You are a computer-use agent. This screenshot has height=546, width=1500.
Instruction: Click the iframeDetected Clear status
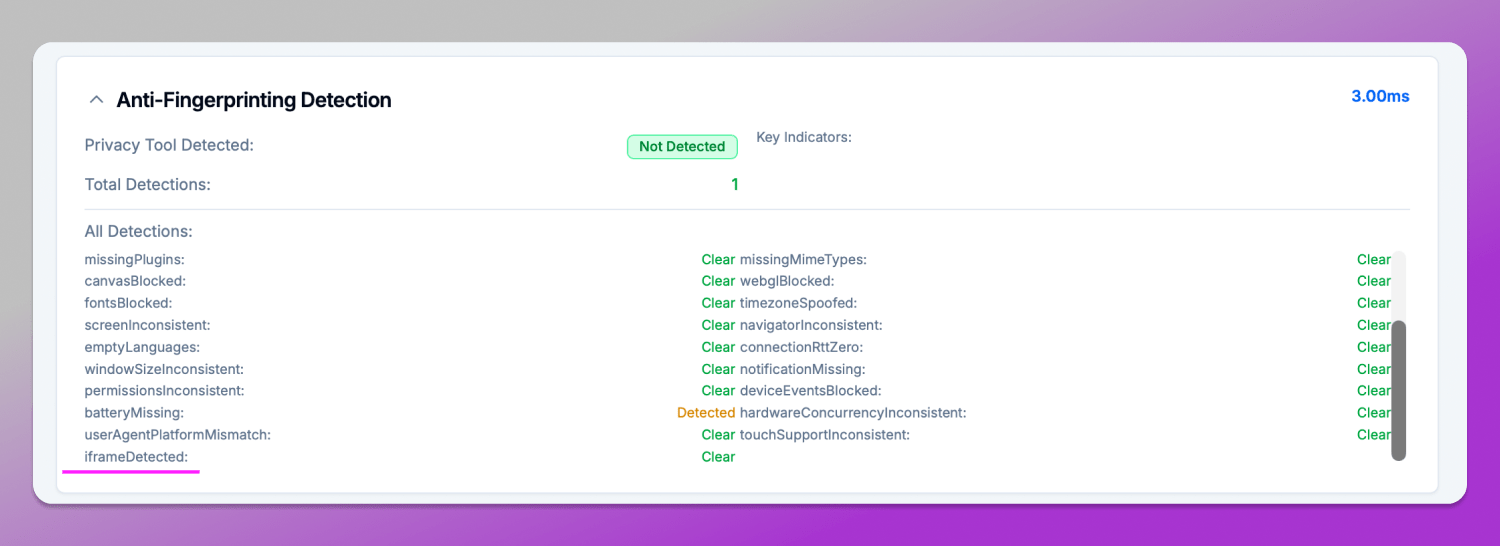[718, 457]
